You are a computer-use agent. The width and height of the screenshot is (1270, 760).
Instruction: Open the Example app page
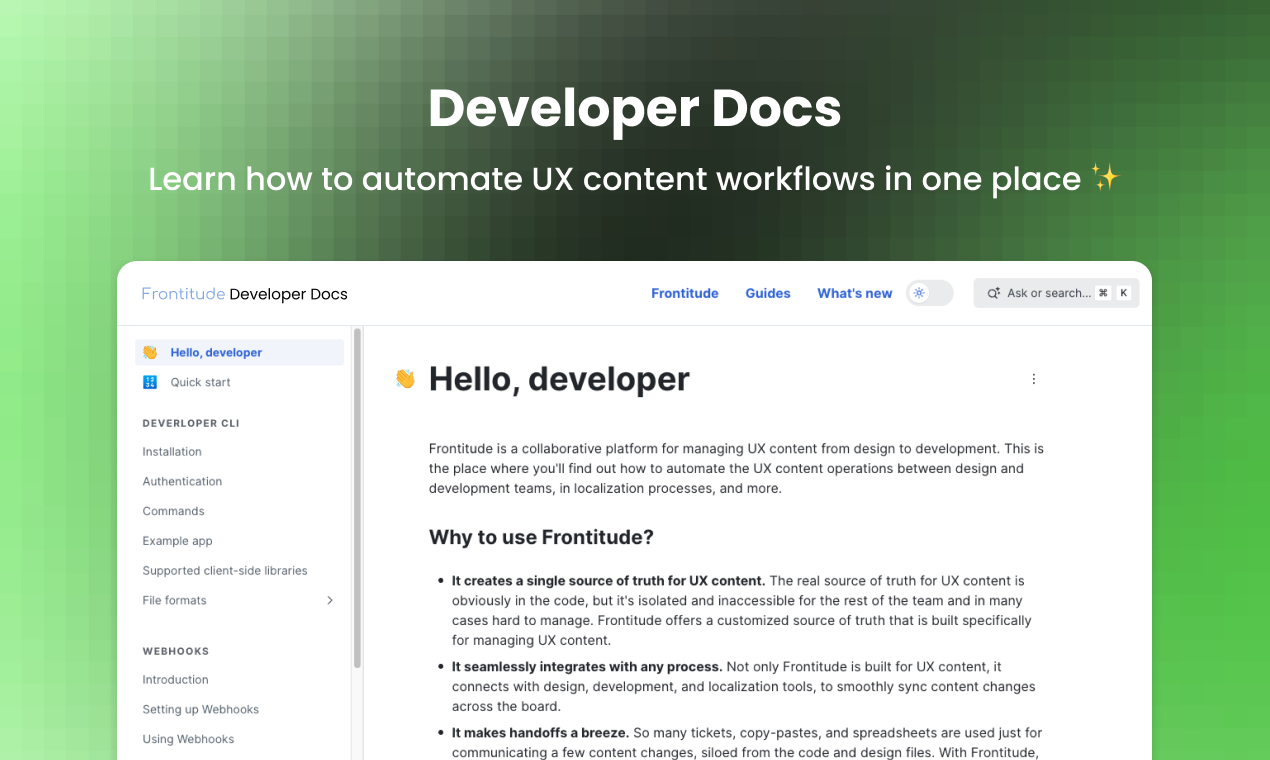[177, 541]
